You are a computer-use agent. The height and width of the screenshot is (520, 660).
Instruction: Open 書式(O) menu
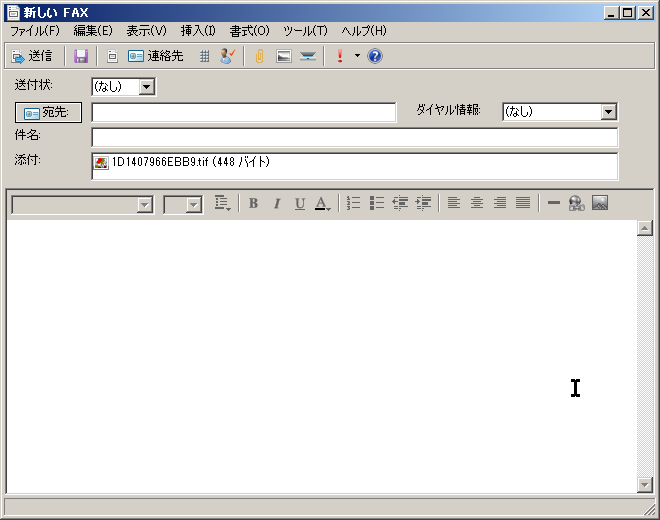[249, 31]
